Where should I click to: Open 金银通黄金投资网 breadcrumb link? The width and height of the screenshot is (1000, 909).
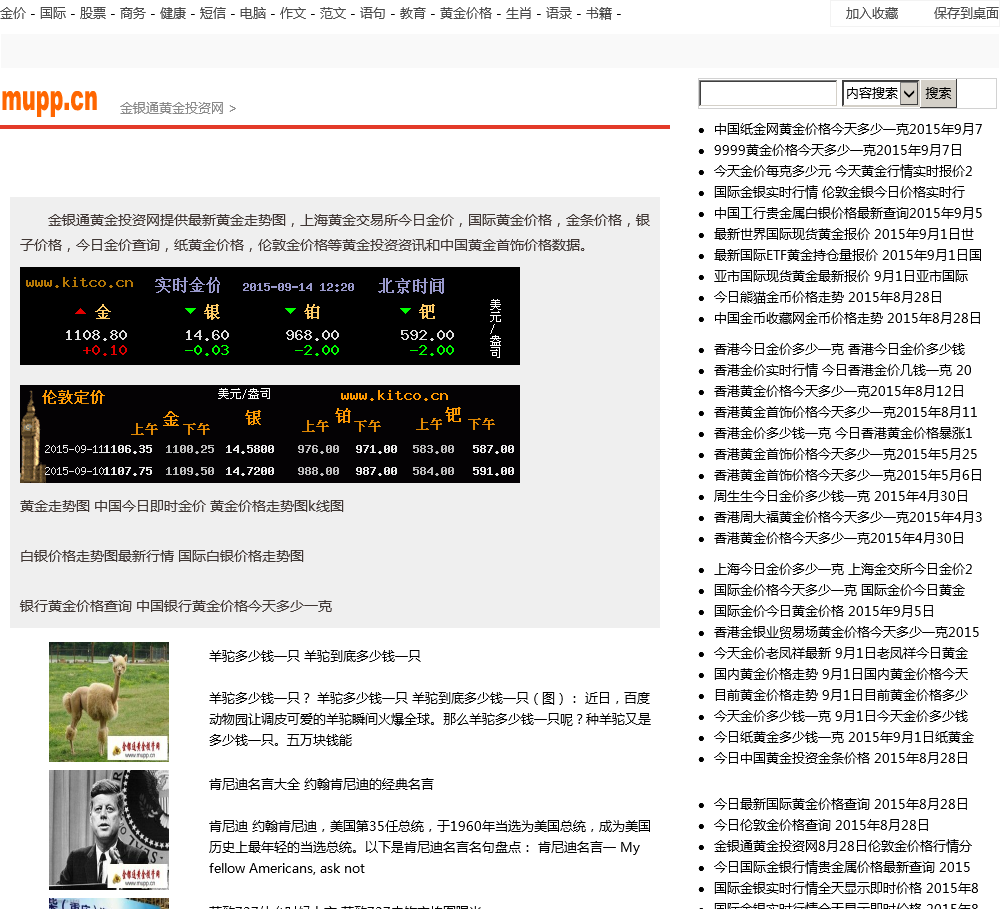point(172,108)
